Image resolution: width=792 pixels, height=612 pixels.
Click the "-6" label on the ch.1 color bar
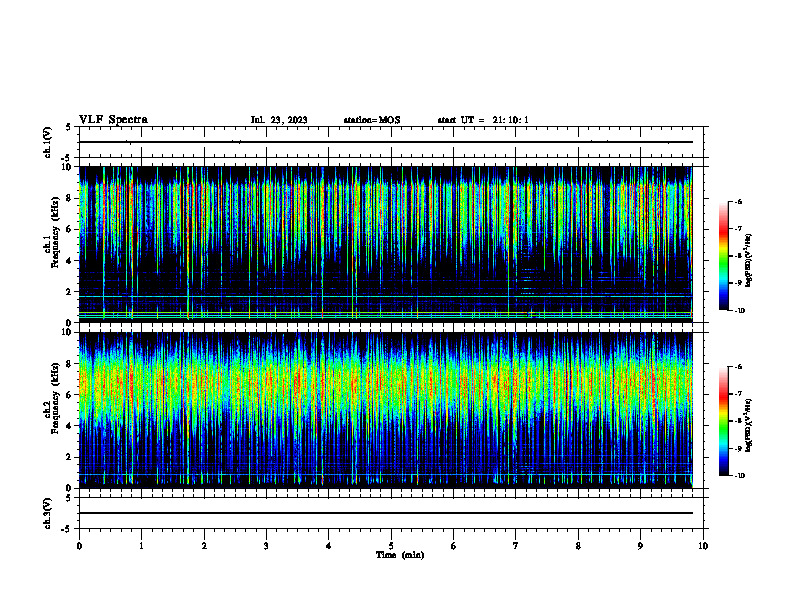click(x=738, y=201)
